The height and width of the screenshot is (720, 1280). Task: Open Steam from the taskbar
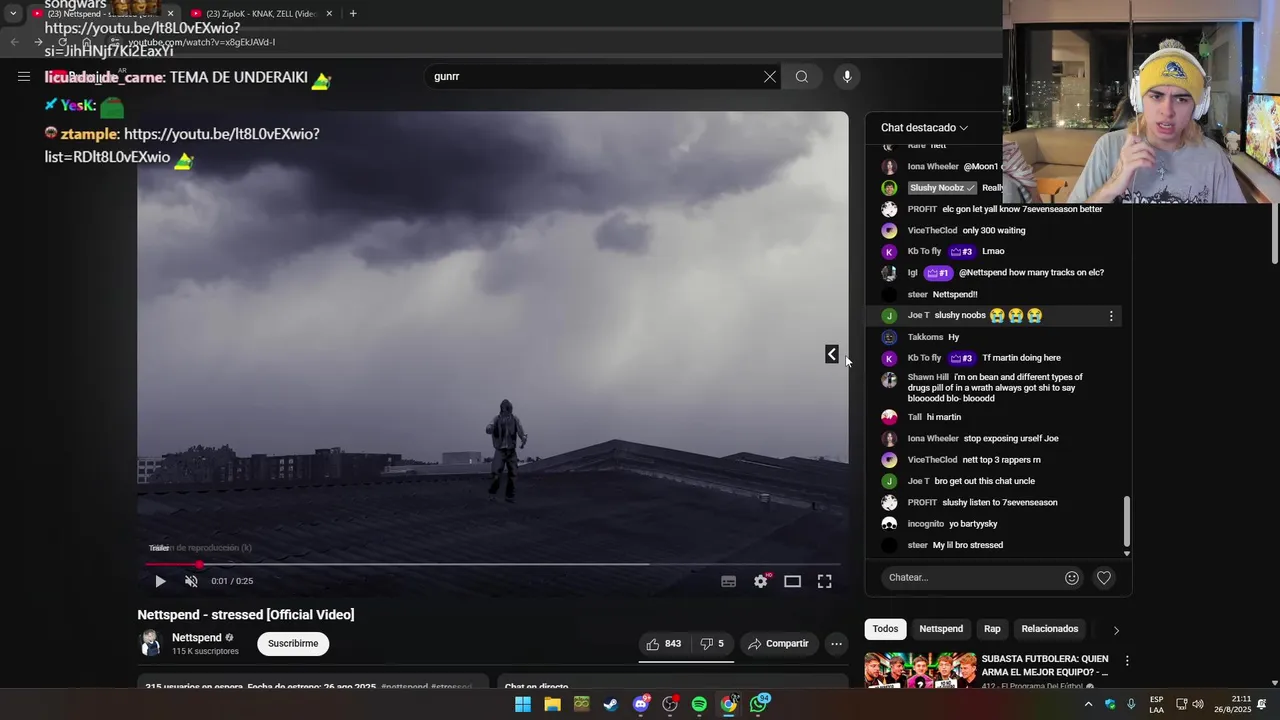point(611,704)
